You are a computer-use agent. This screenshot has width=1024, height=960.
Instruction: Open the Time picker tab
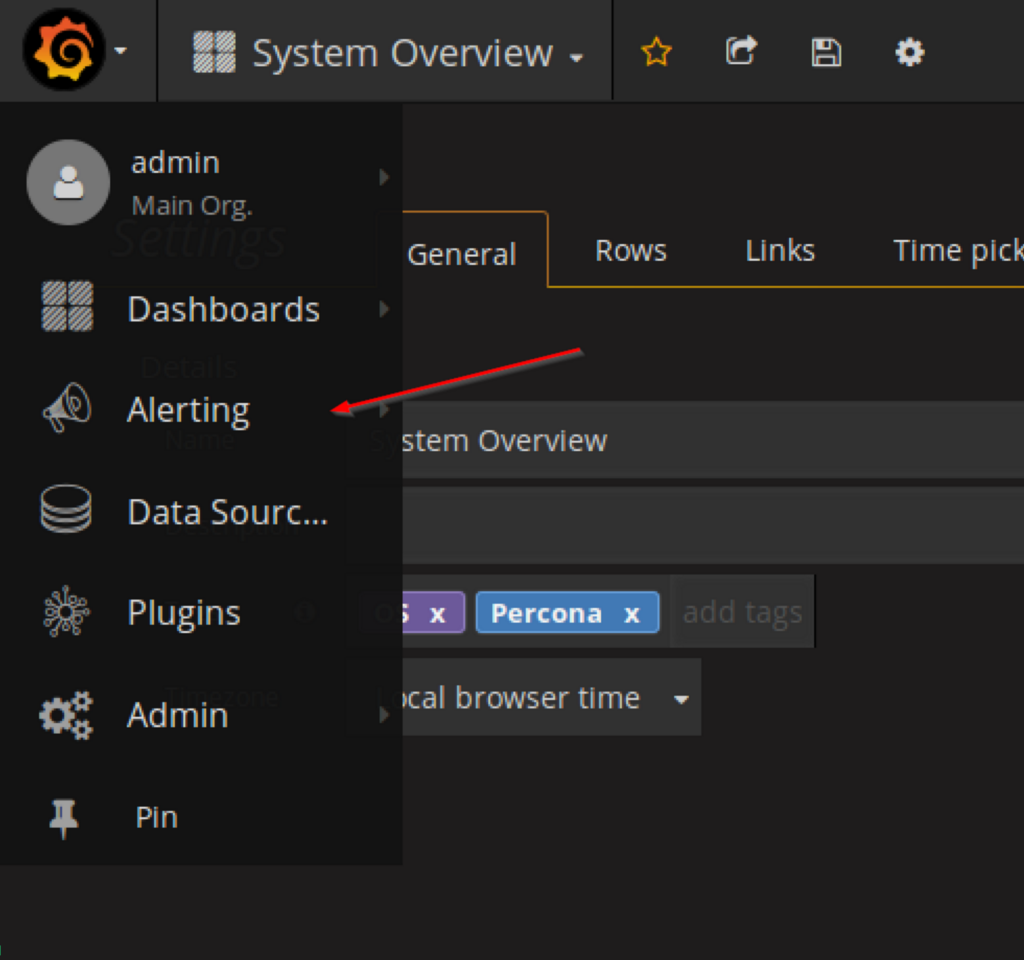(x=957, y=250)
